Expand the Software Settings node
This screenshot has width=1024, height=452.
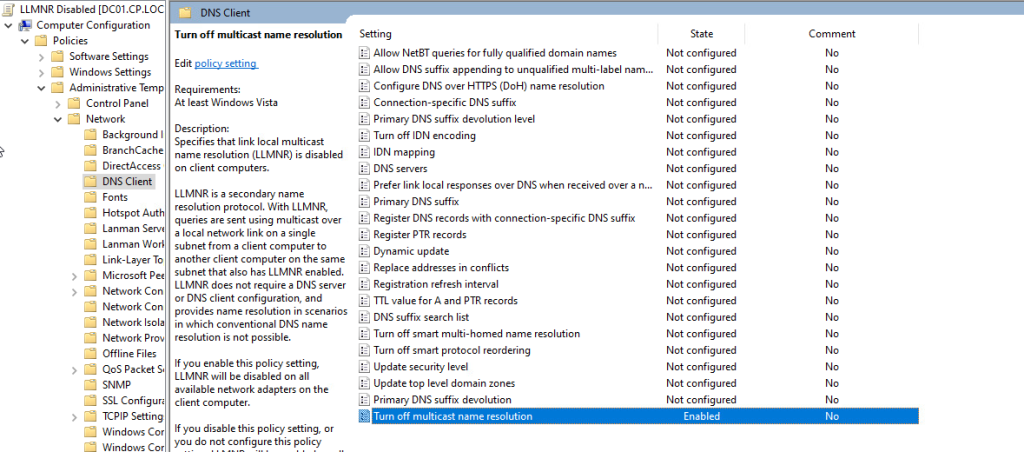[x=41, y=57]
